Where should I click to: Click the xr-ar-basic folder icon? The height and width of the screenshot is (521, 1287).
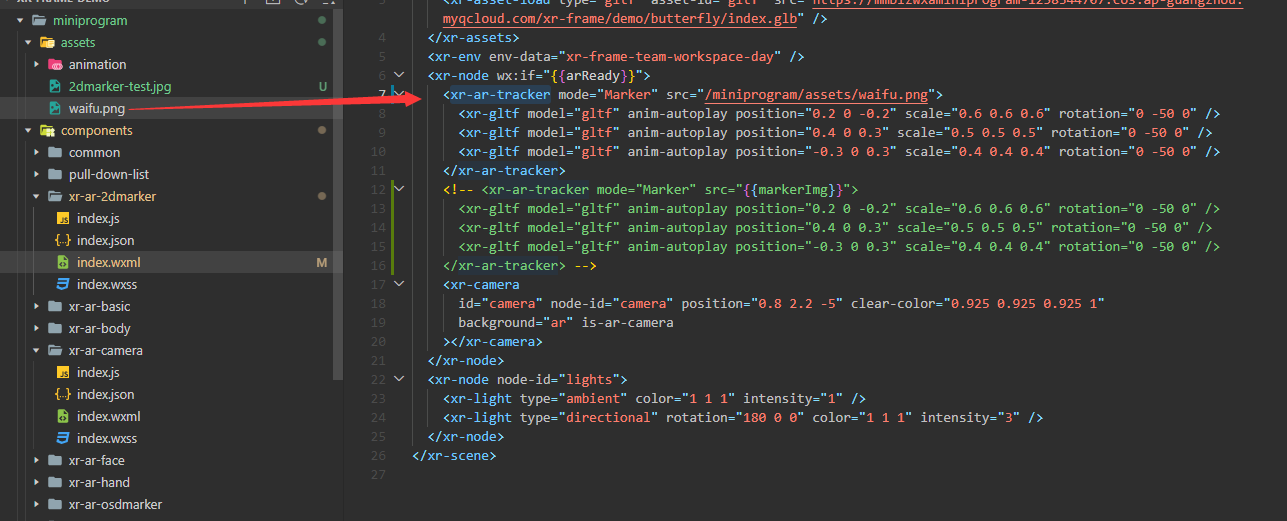55,306
